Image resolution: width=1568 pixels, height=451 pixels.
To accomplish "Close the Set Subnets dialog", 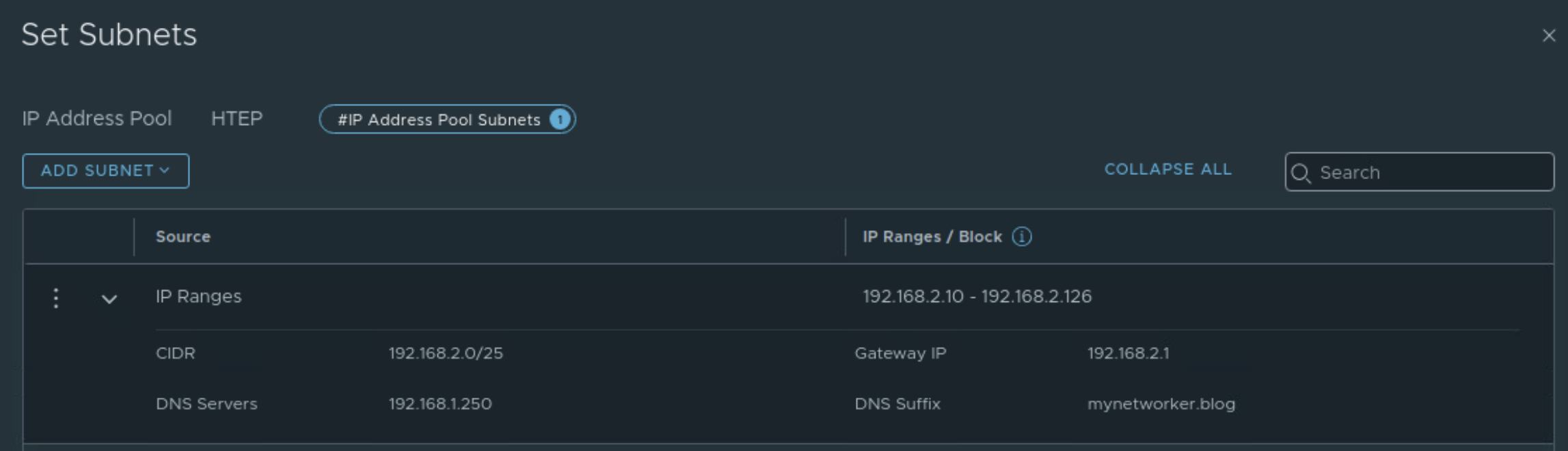I will click(x=1548, y=36).
